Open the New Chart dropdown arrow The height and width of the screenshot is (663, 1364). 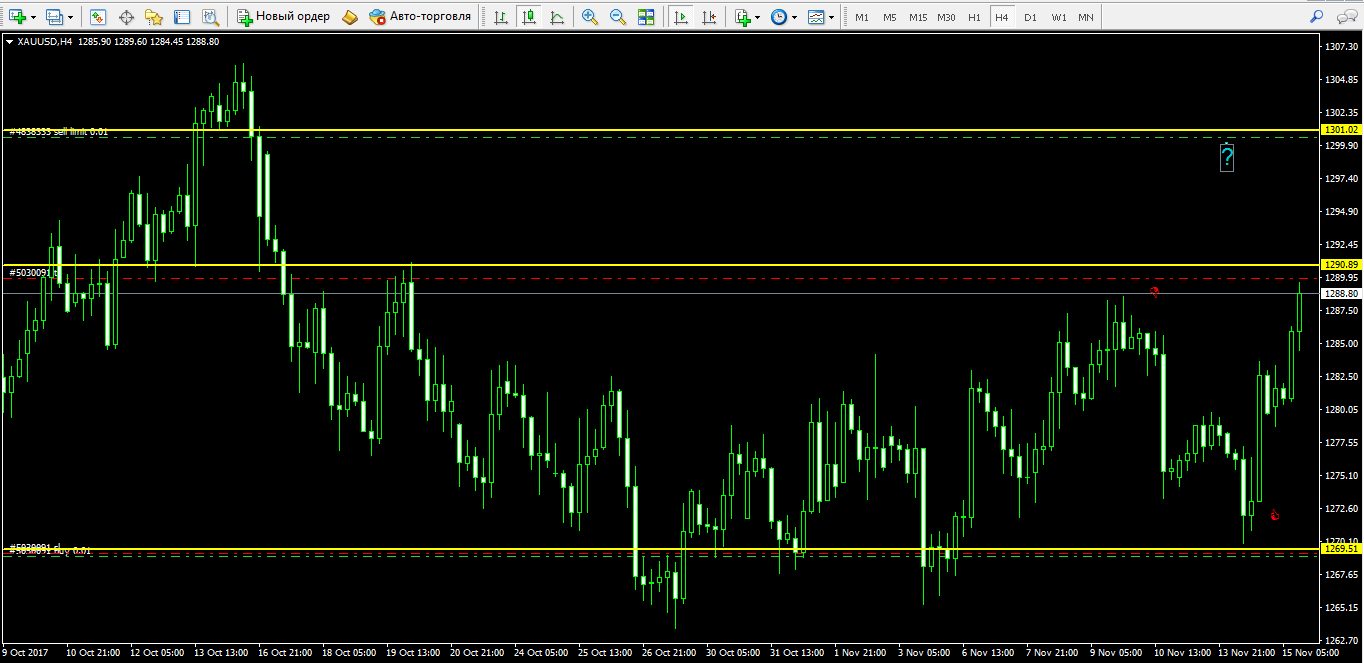pos(34,17)
